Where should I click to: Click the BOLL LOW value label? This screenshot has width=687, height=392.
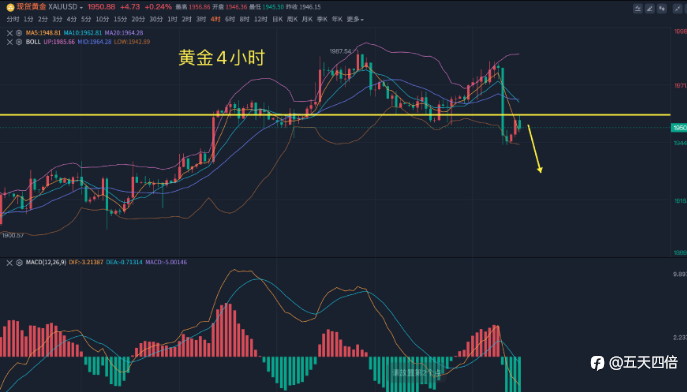[132, 42]
